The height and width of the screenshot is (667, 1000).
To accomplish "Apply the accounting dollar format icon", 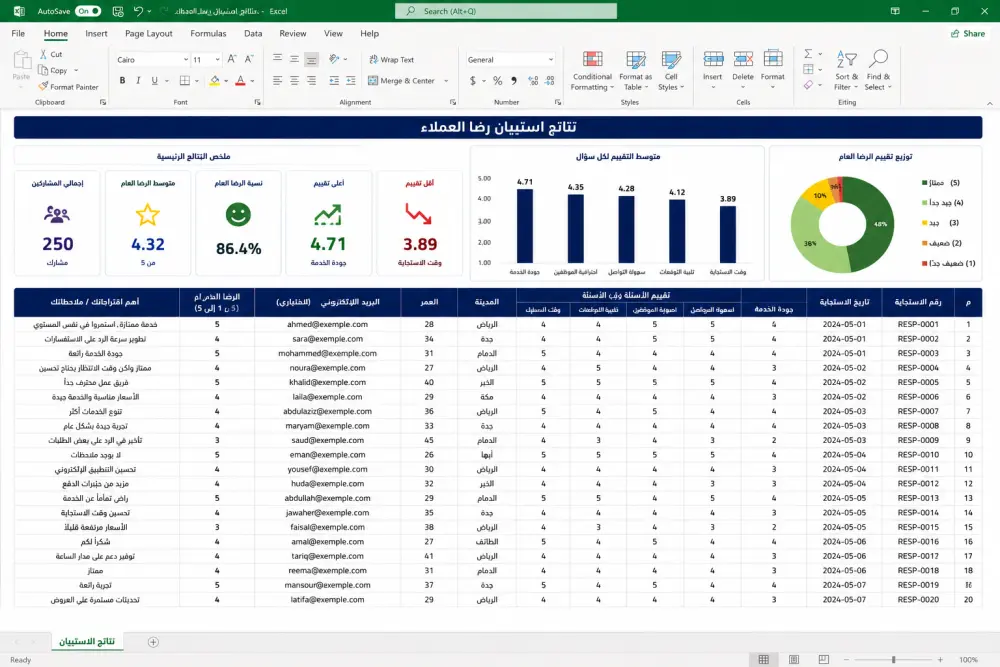I will click(x=473, y=80).
